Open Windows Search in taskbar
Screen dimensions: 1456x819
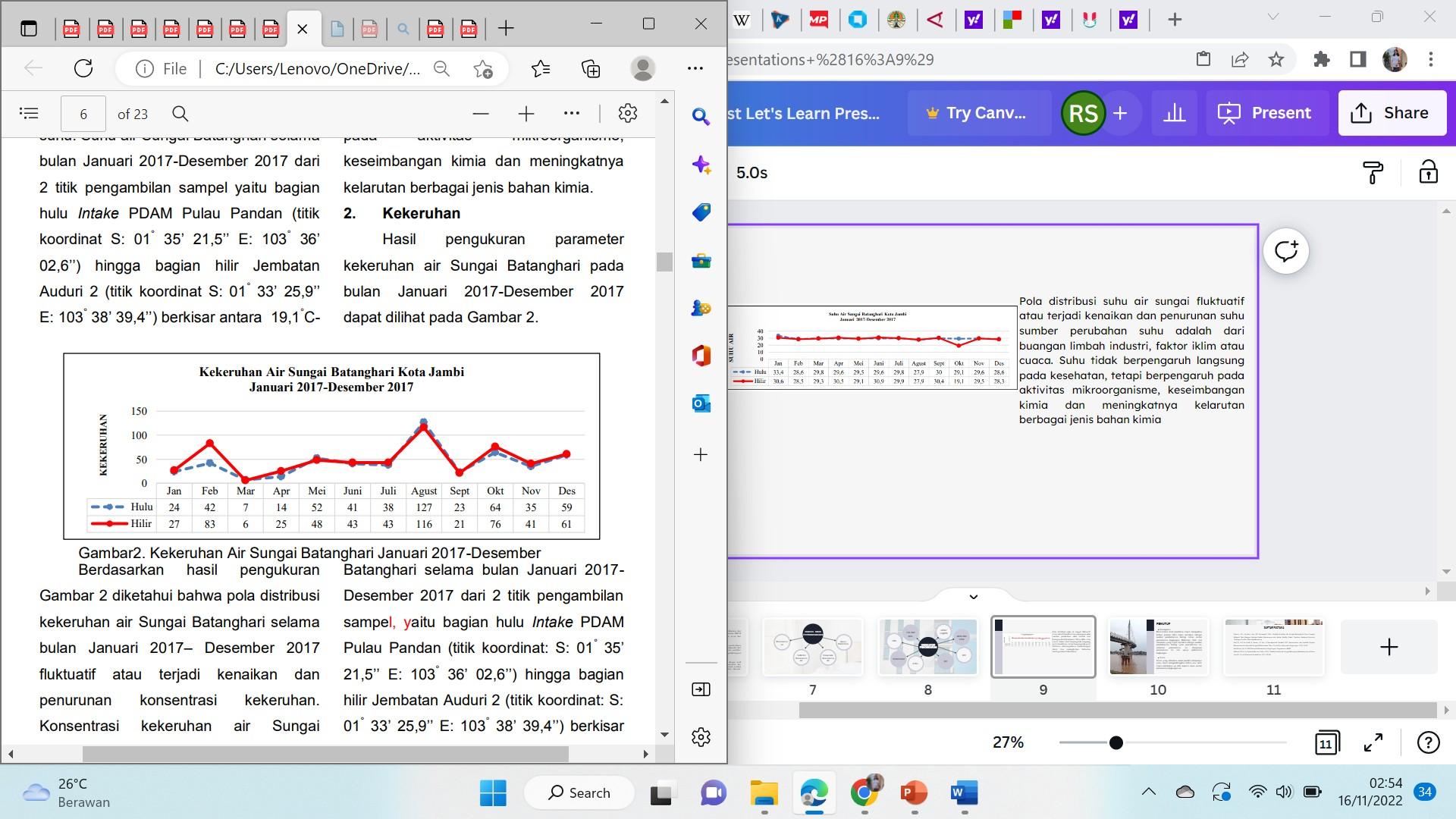(579, 793)
